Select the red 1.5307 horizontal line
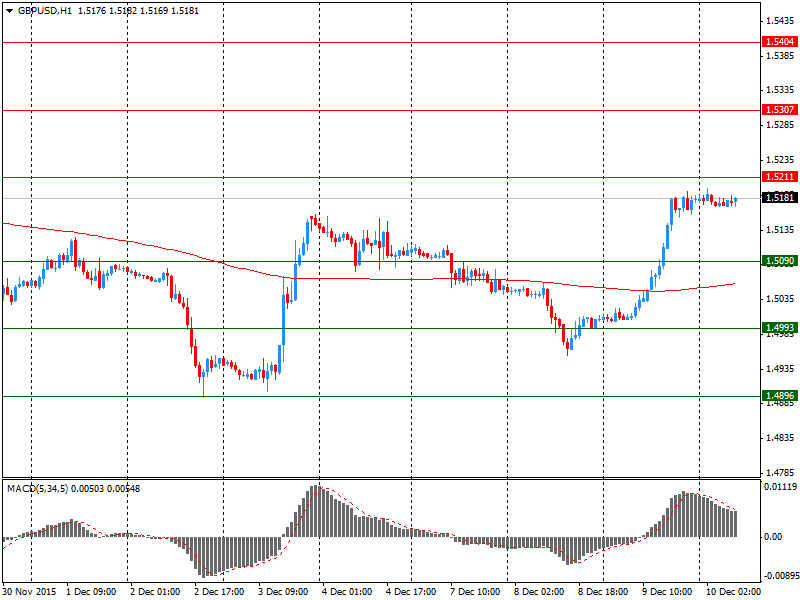The height and width of the screenshot is (600, 800). (381, 110)
